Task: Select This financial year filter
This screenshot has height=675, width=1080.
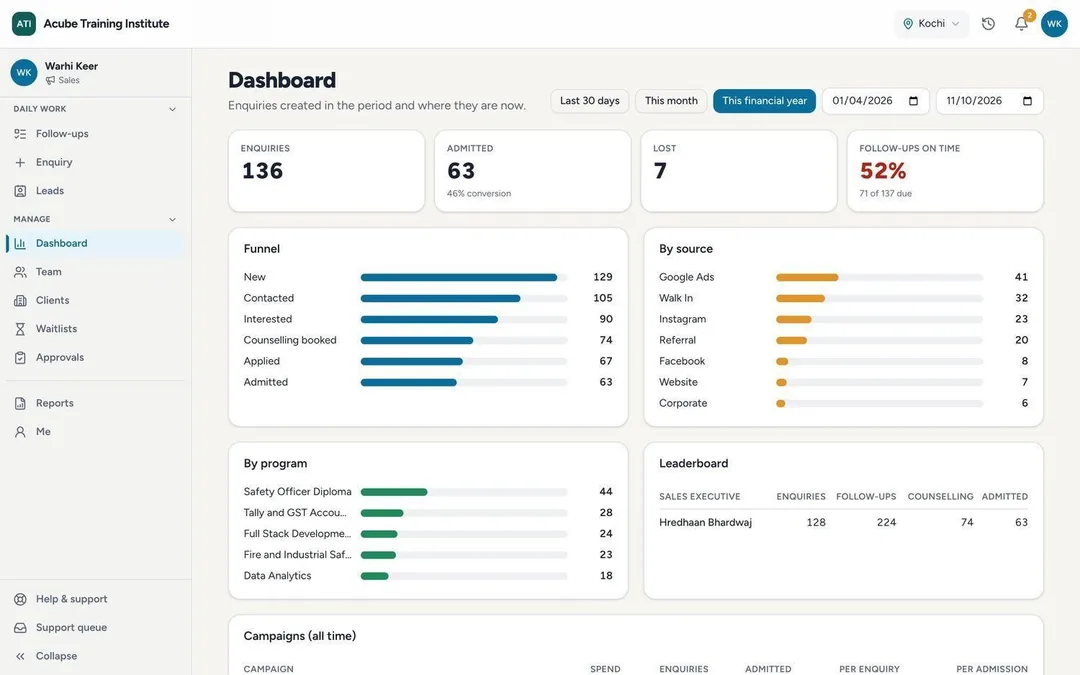Action: (765, 101)
